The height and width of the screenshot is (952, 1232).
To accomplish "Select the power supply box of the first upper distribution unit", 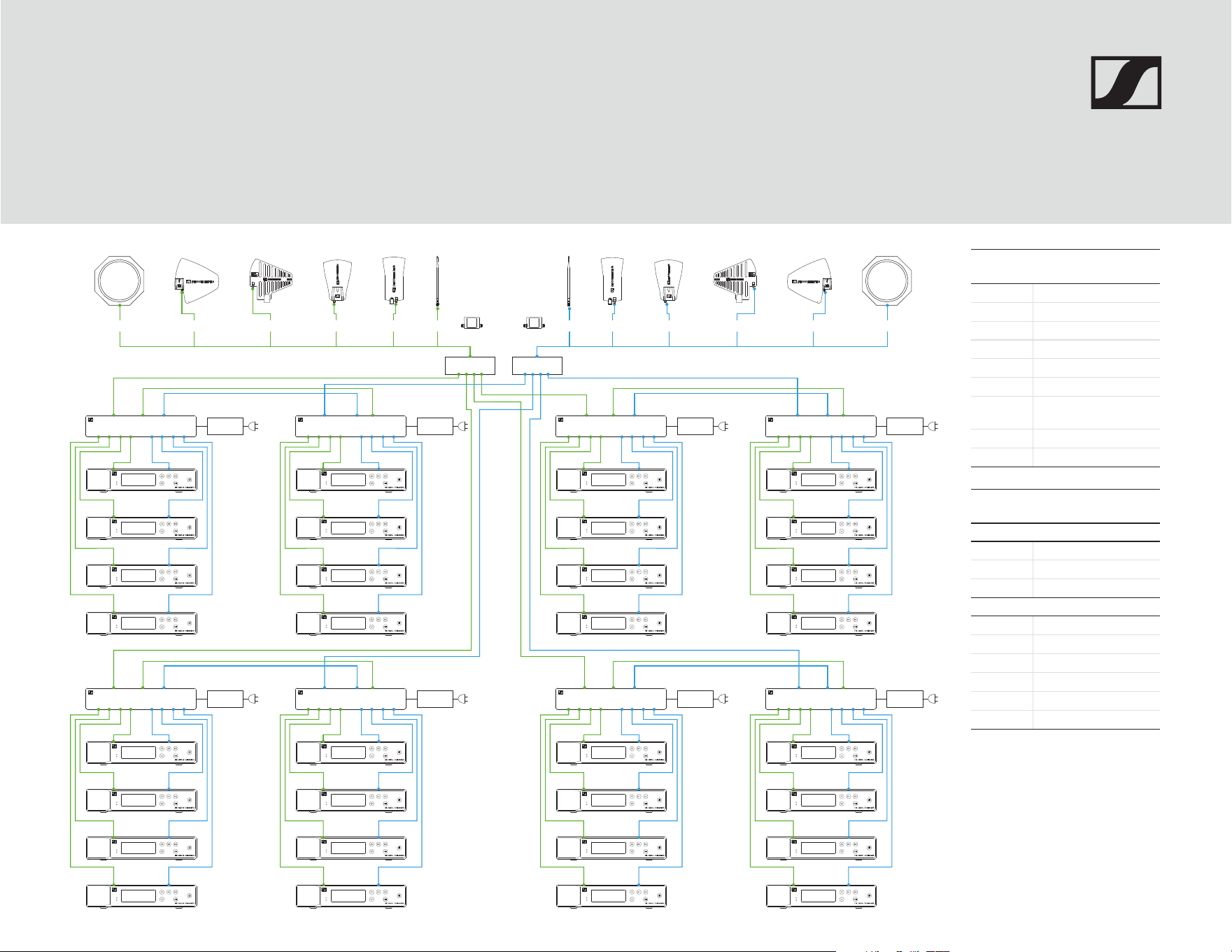I will (225, 425).
